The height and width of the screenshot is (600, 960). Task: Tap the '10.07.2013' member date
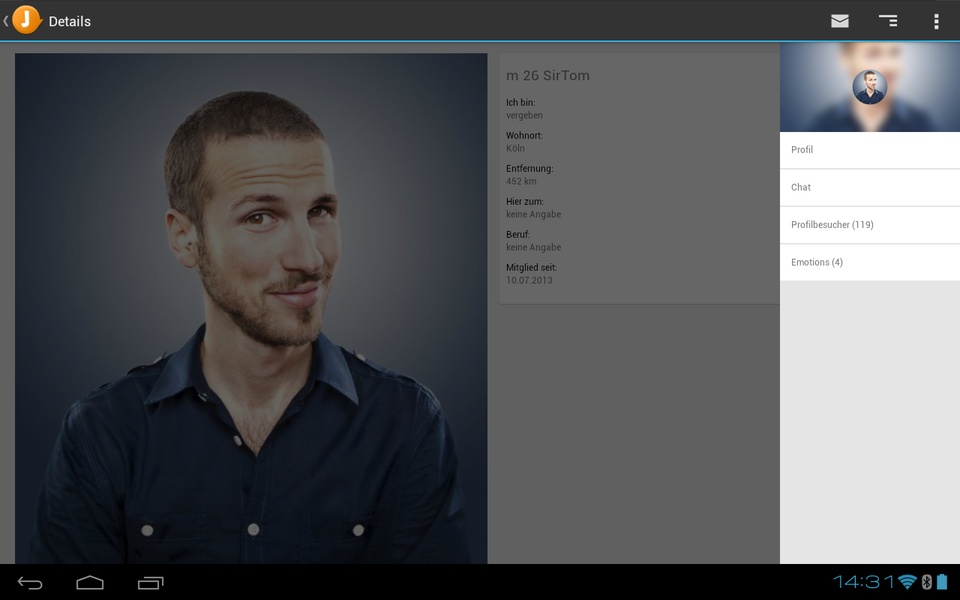coord(529,280)
